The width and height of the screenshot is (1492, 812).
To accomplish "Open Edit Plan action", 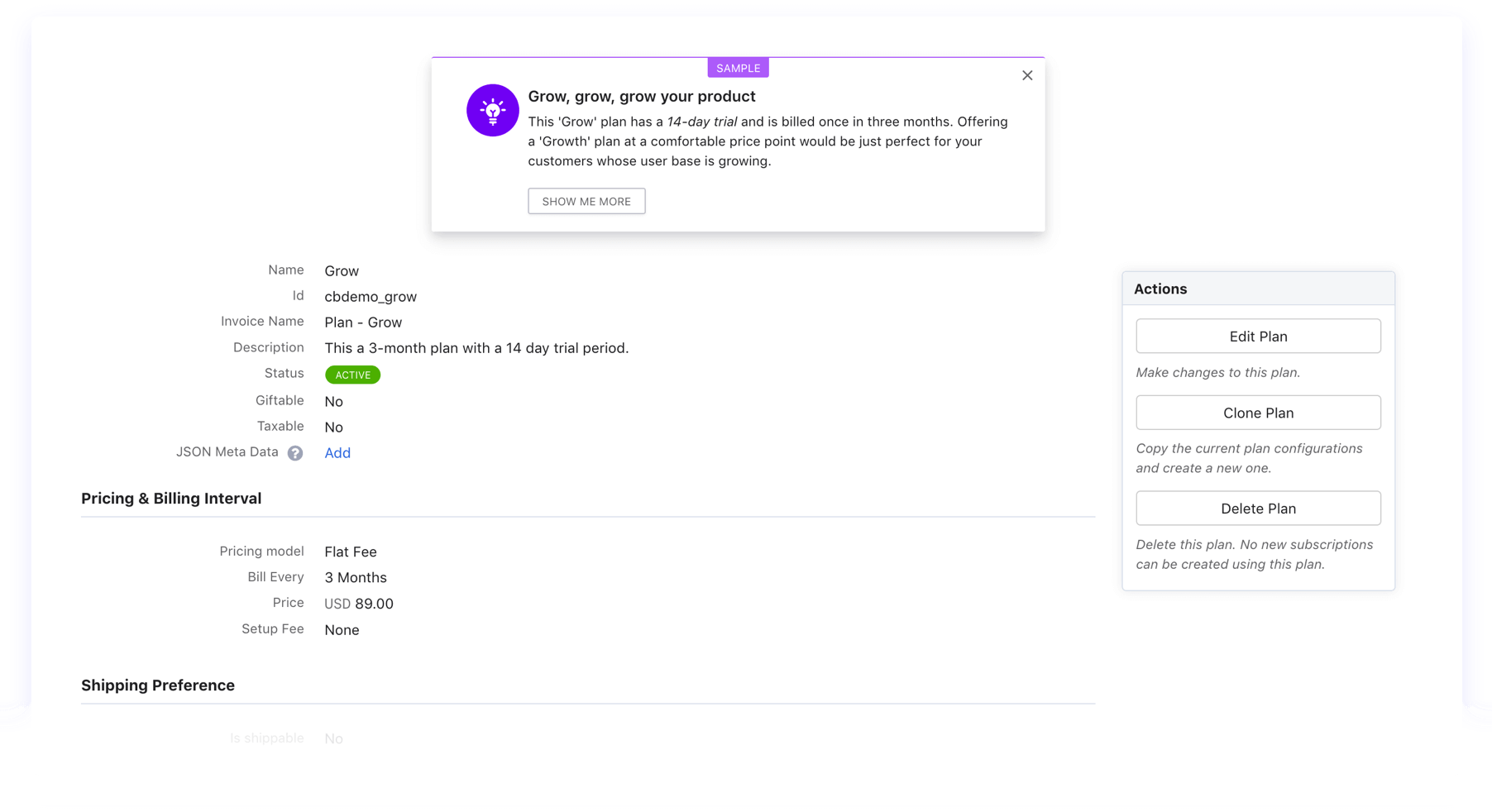I will point(1257,337).
